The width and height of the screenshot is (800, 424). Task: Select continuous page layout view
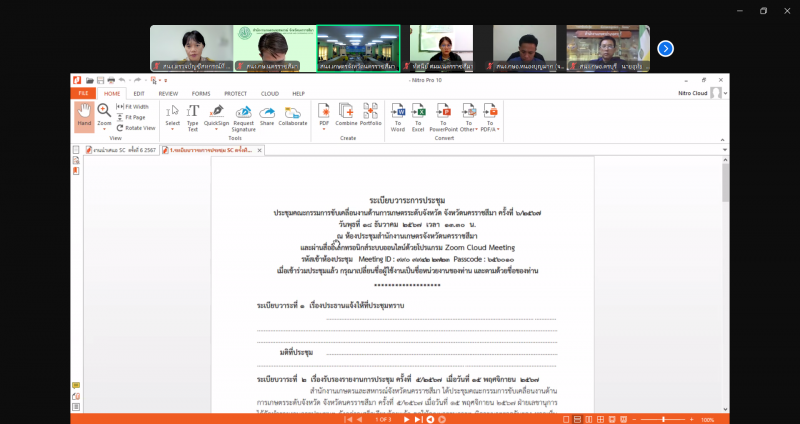(x=578, y=419)
